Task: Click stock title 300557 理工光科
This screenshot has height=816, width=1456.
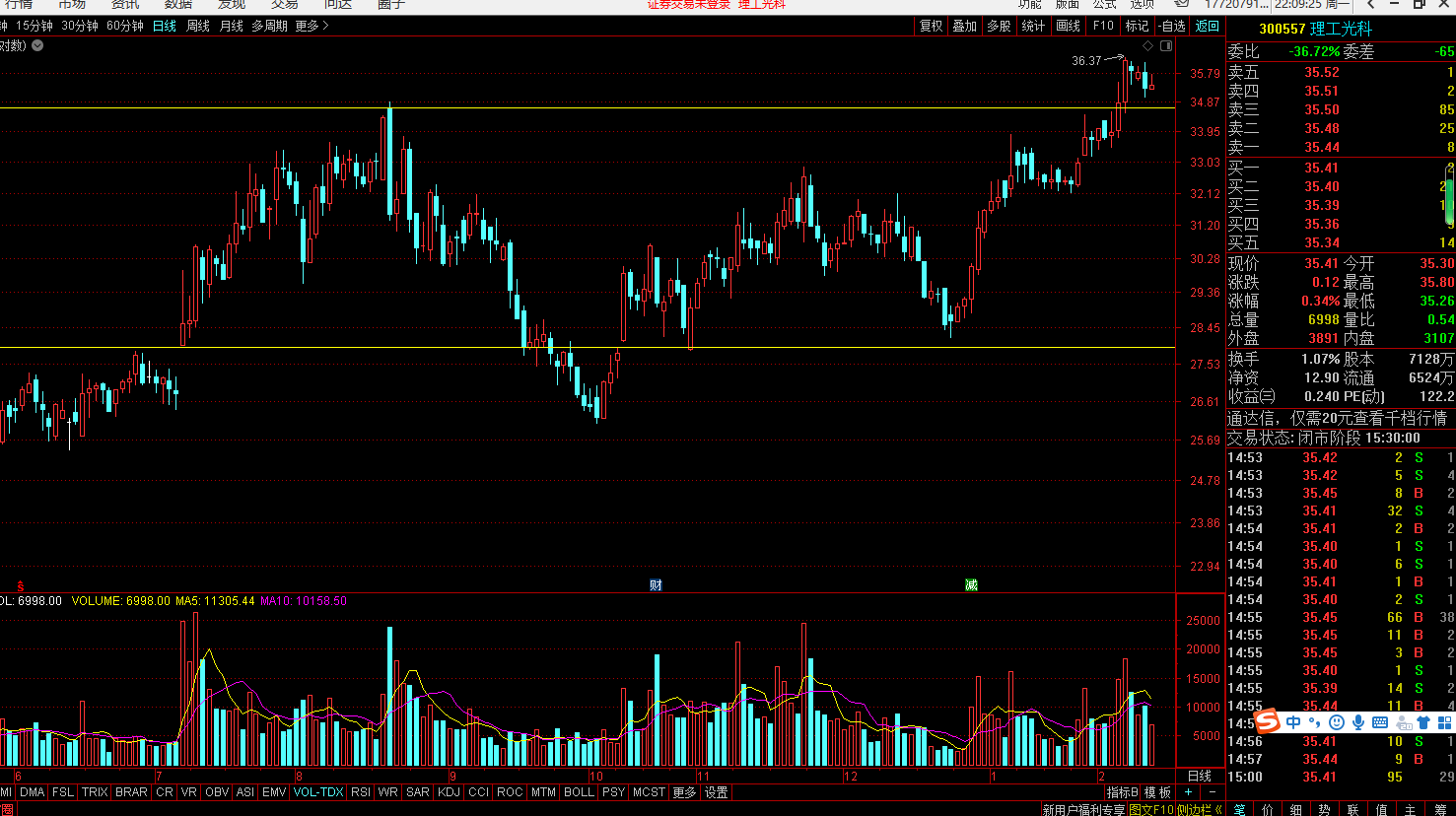Action: [x=1315, y=29]
